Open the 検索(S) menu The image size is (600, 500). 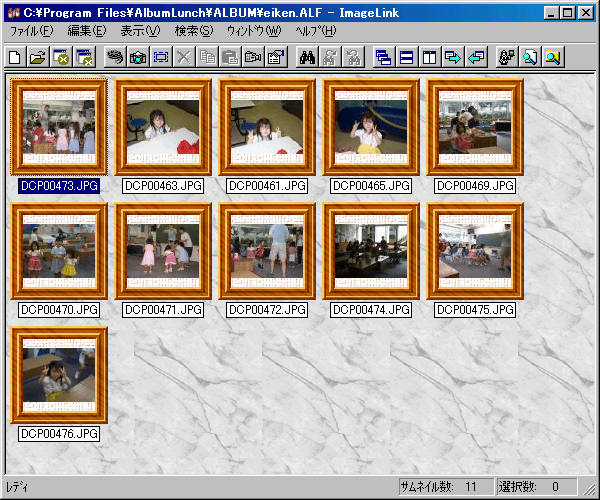coord(194,31)
